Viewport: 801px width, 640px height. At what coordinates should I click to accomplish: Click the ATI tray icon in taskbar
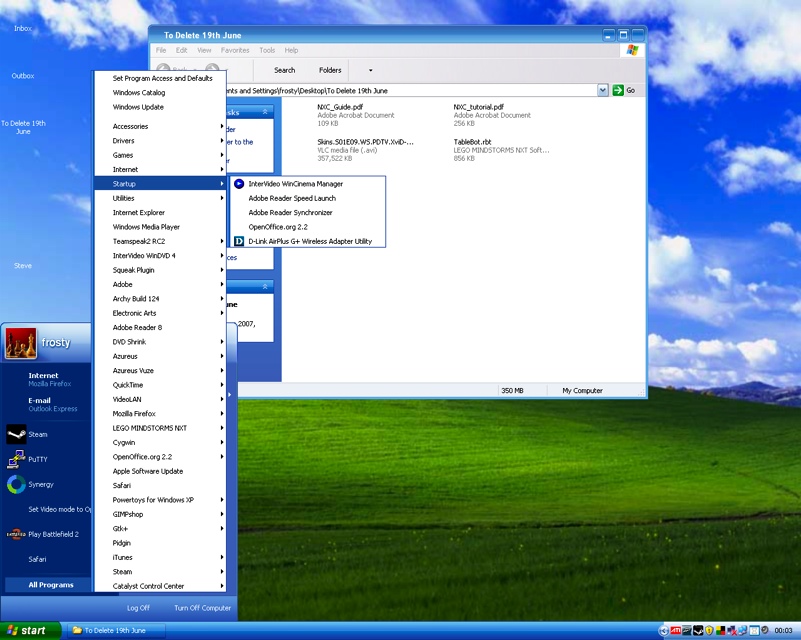(x=675, y=630)
